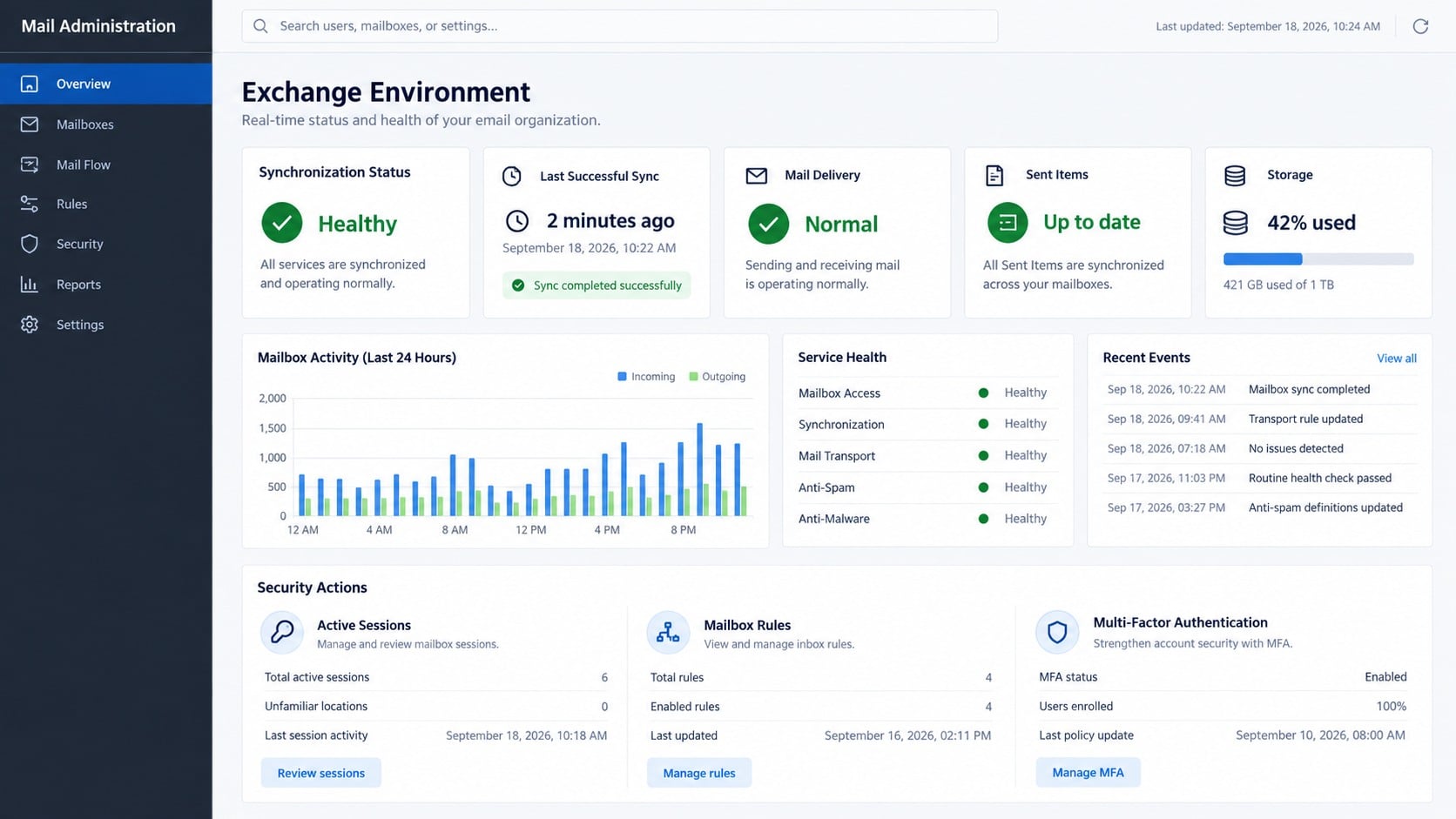The width and height of the screenshot is (1456, 819).
Task: Open the Mailboxes menu item
Action: [106, 124]
